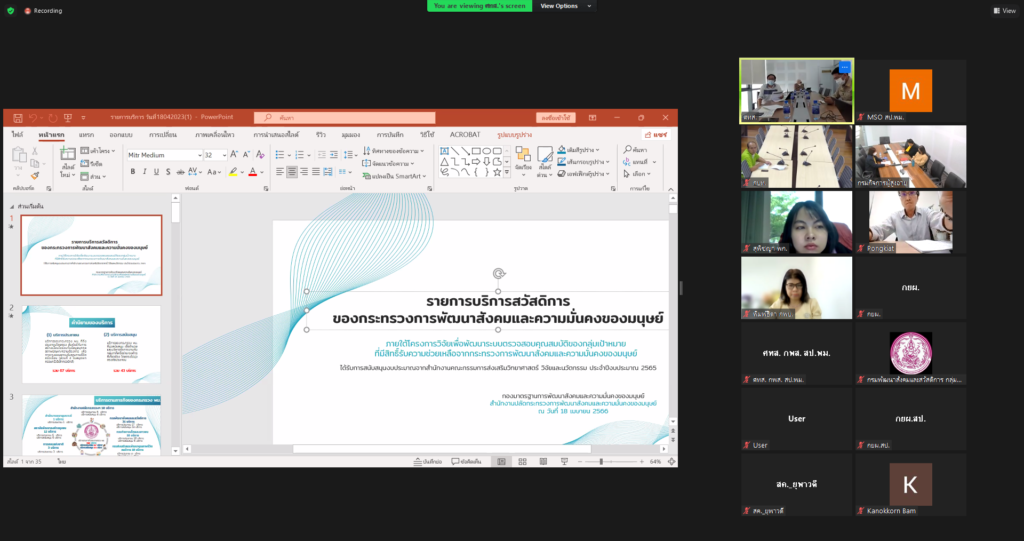Click the Share button in PowerPoint
Viewport: 1024px width, 541px height.
coord(655,135)
